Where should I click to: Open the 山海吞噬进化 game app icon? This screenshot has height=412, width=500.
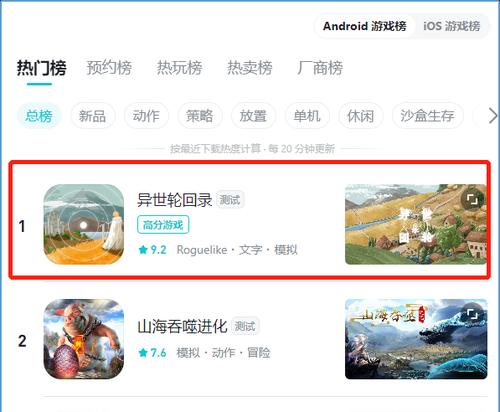click(84, 339)
